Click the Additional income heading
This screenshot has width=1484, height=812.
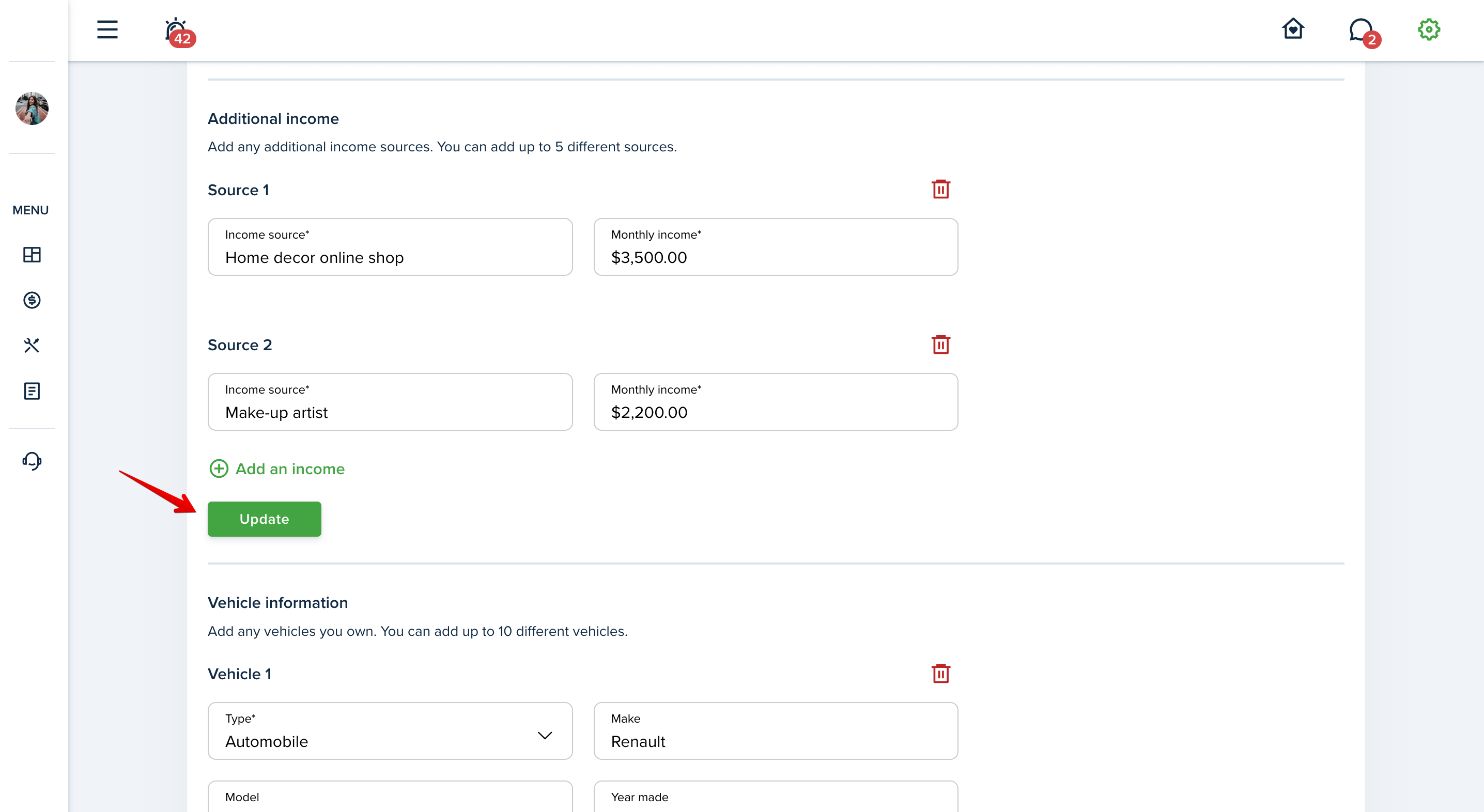pyautogui.click(x=273, y=119)
